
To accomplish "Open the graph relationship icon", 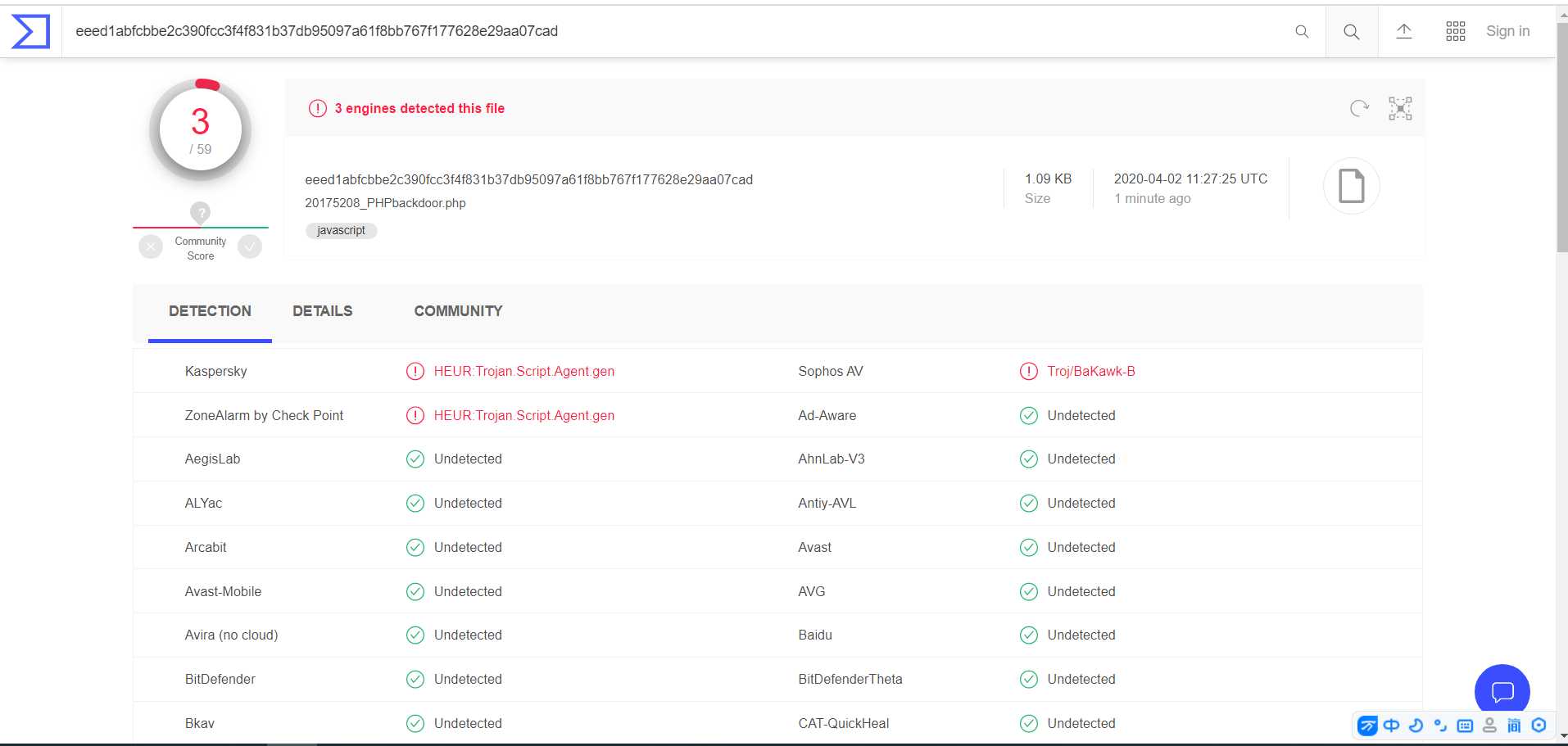I will click(x=1400, y=108).
